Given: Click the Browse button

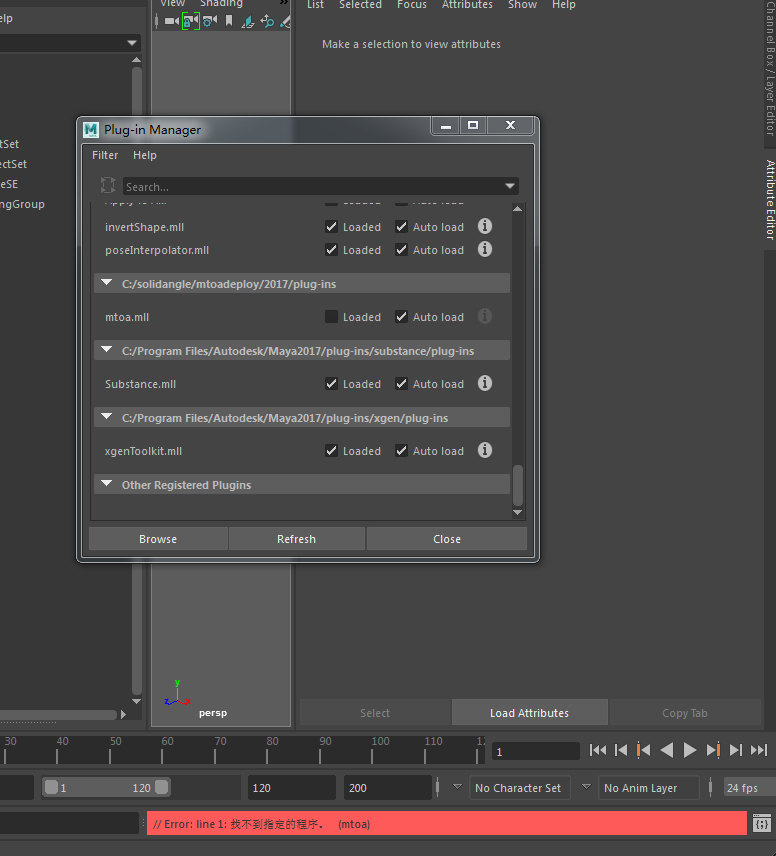Looking at the screenshot, I should [158, 539].
